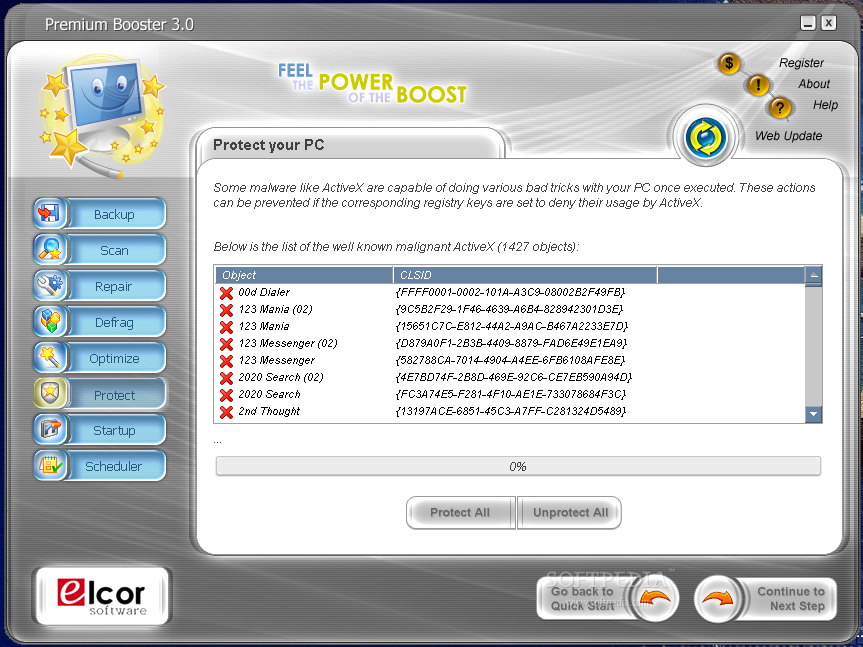Open the Scan section
Image resolution: width=863 pixels, height=647 pixels.
click(x=114, y=250)
